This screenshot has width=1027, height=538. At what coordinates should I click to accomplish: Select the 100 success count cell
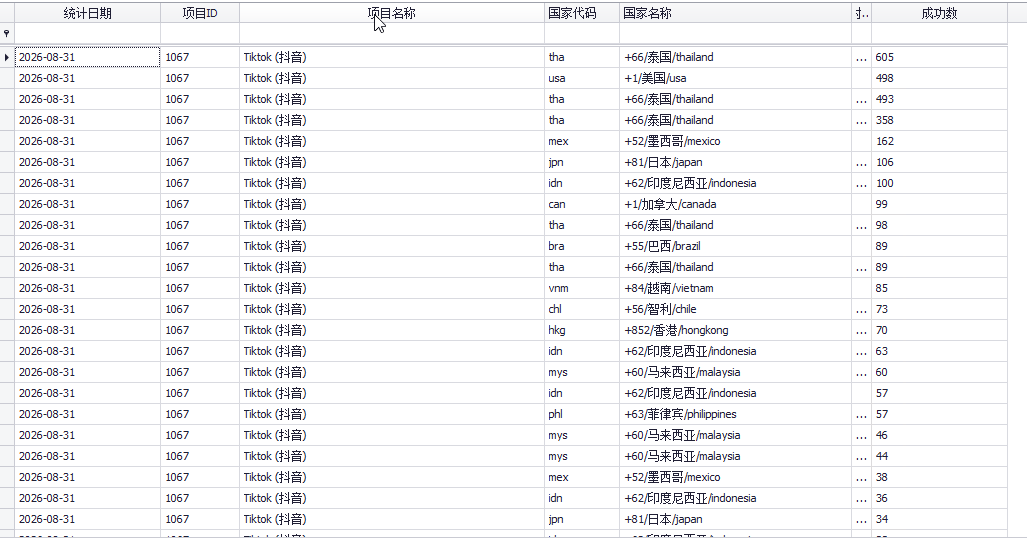(939, 183)
